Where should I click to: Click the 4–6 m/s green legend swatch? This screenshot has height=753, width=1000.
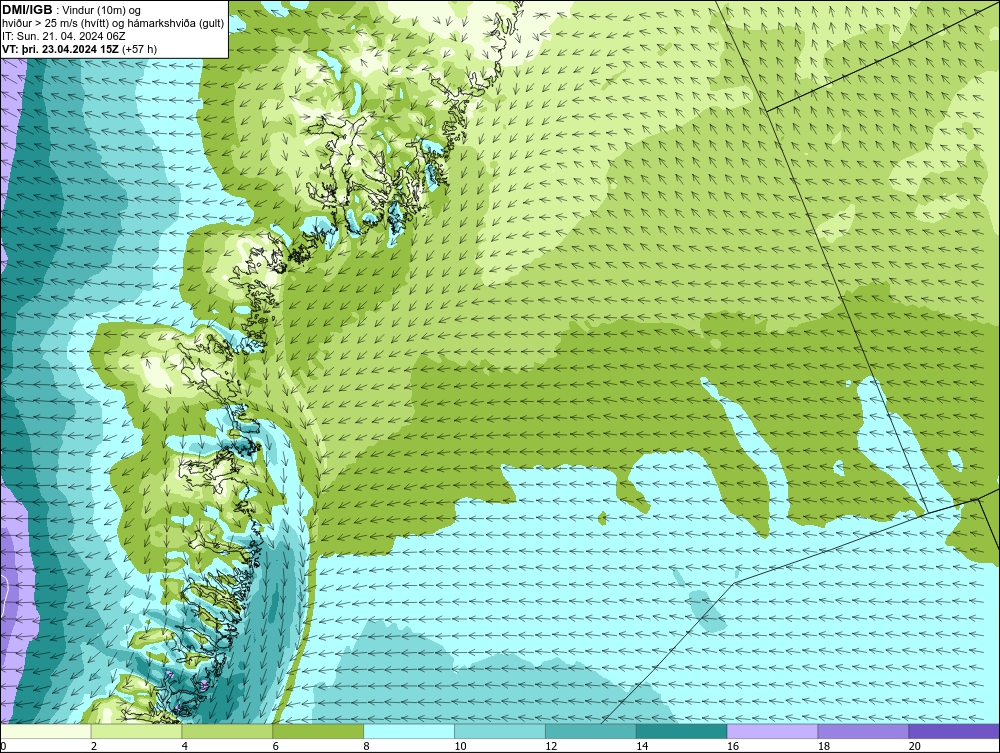(227, 731)
